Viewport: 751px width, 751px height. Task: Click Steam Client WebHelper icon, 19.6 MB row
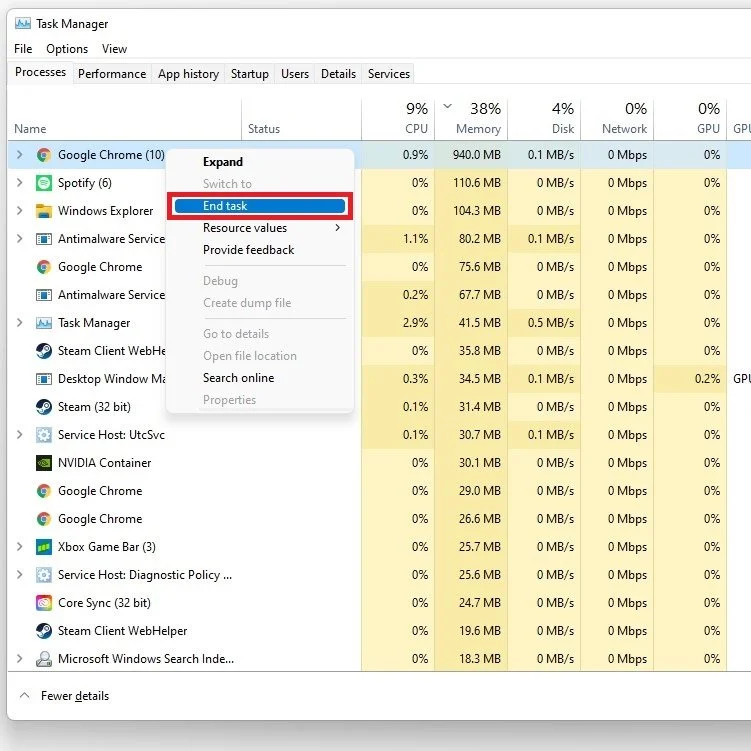[x=44, y=631]
